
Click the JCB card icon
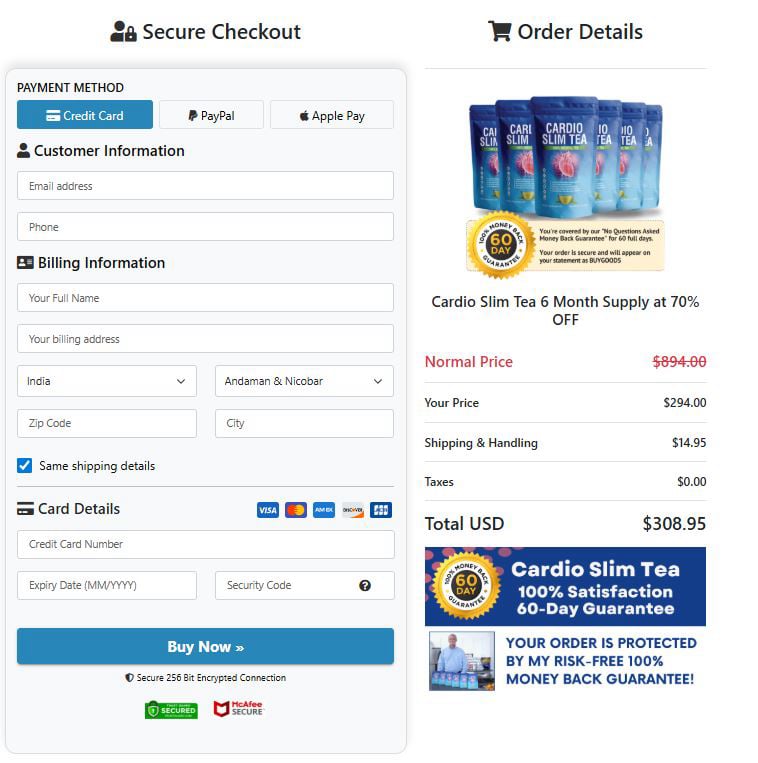click(x=380, y=510)
